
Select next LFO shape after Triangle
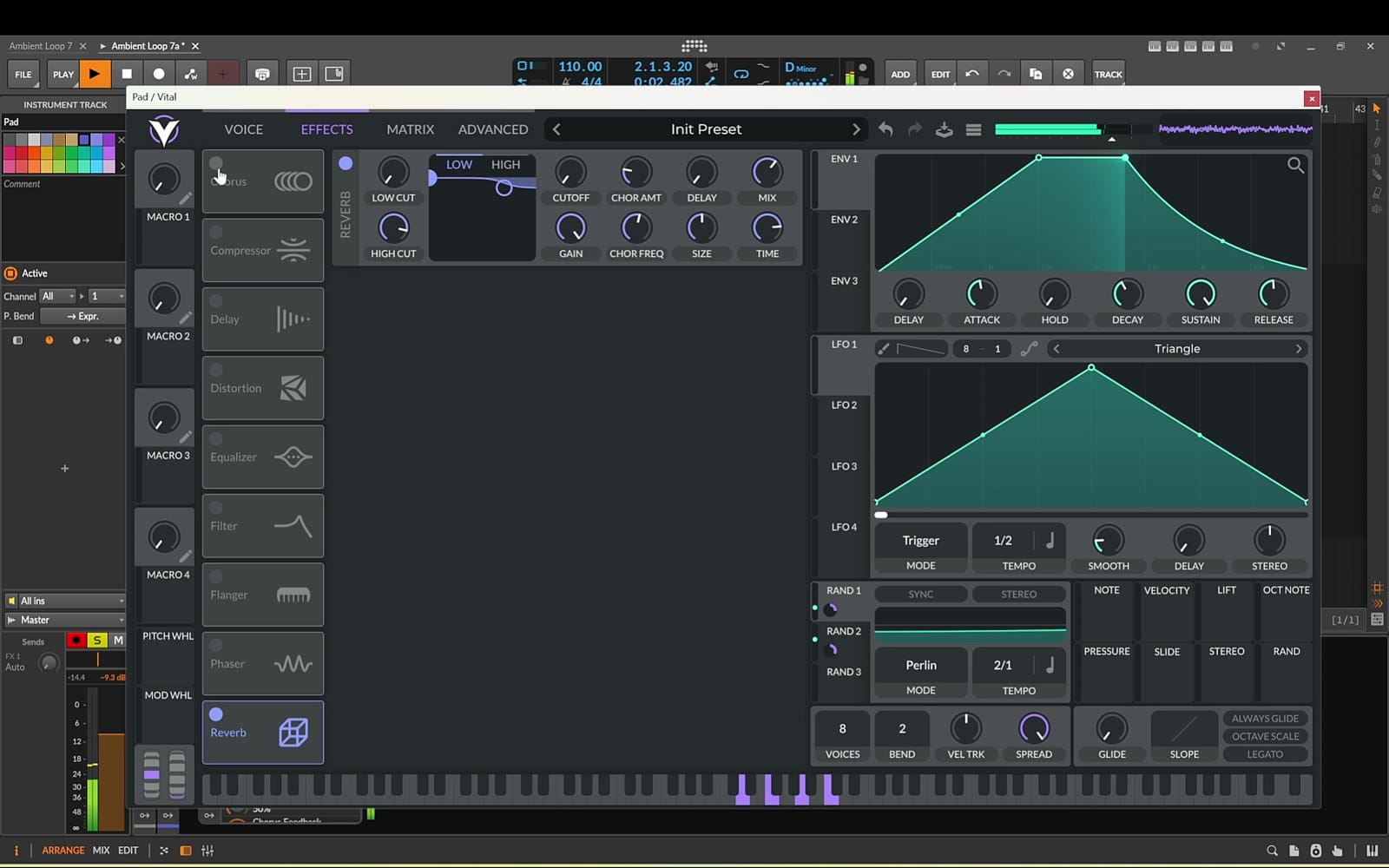(1299, 349)
